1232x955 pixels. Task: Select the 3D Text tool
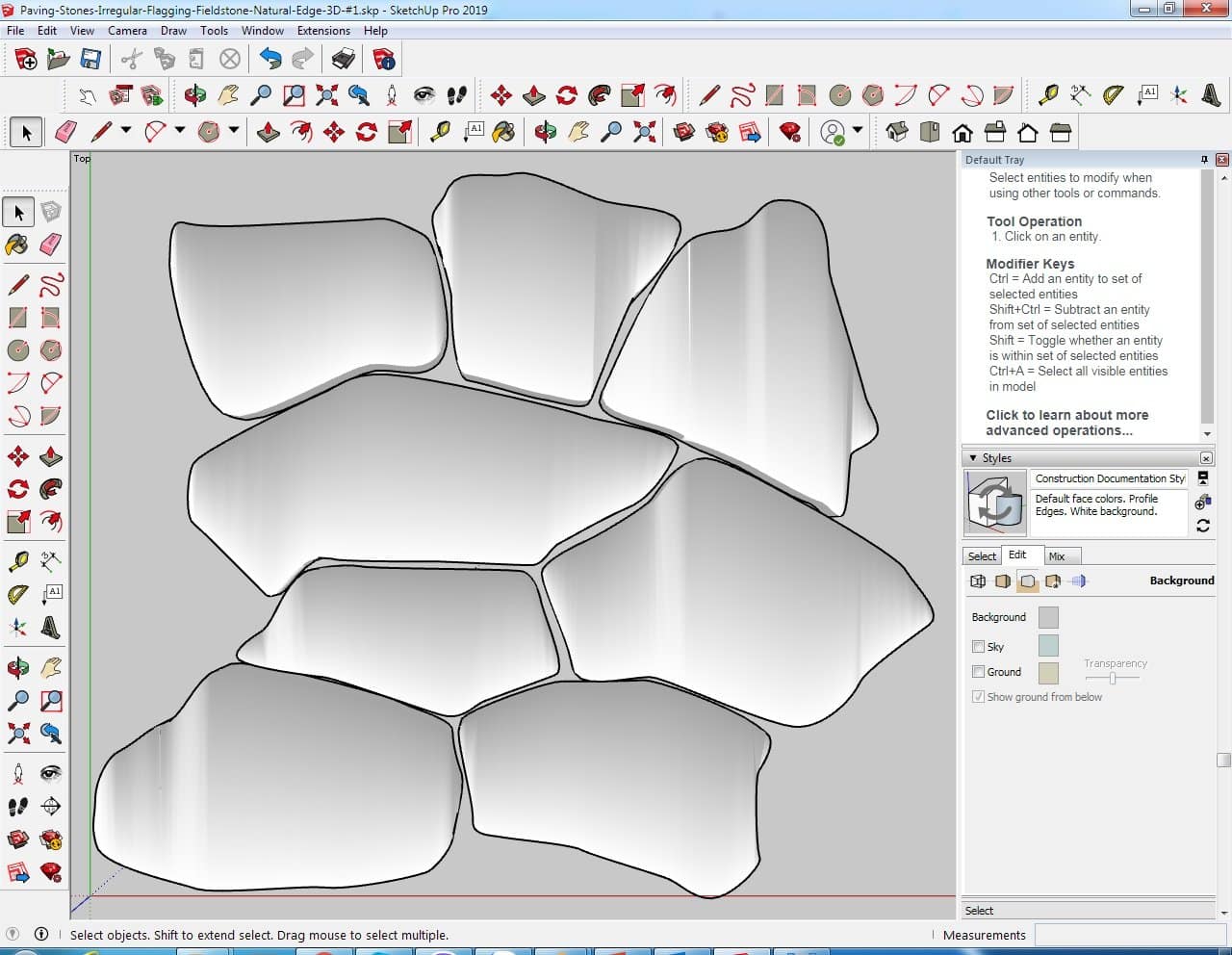1211,94
